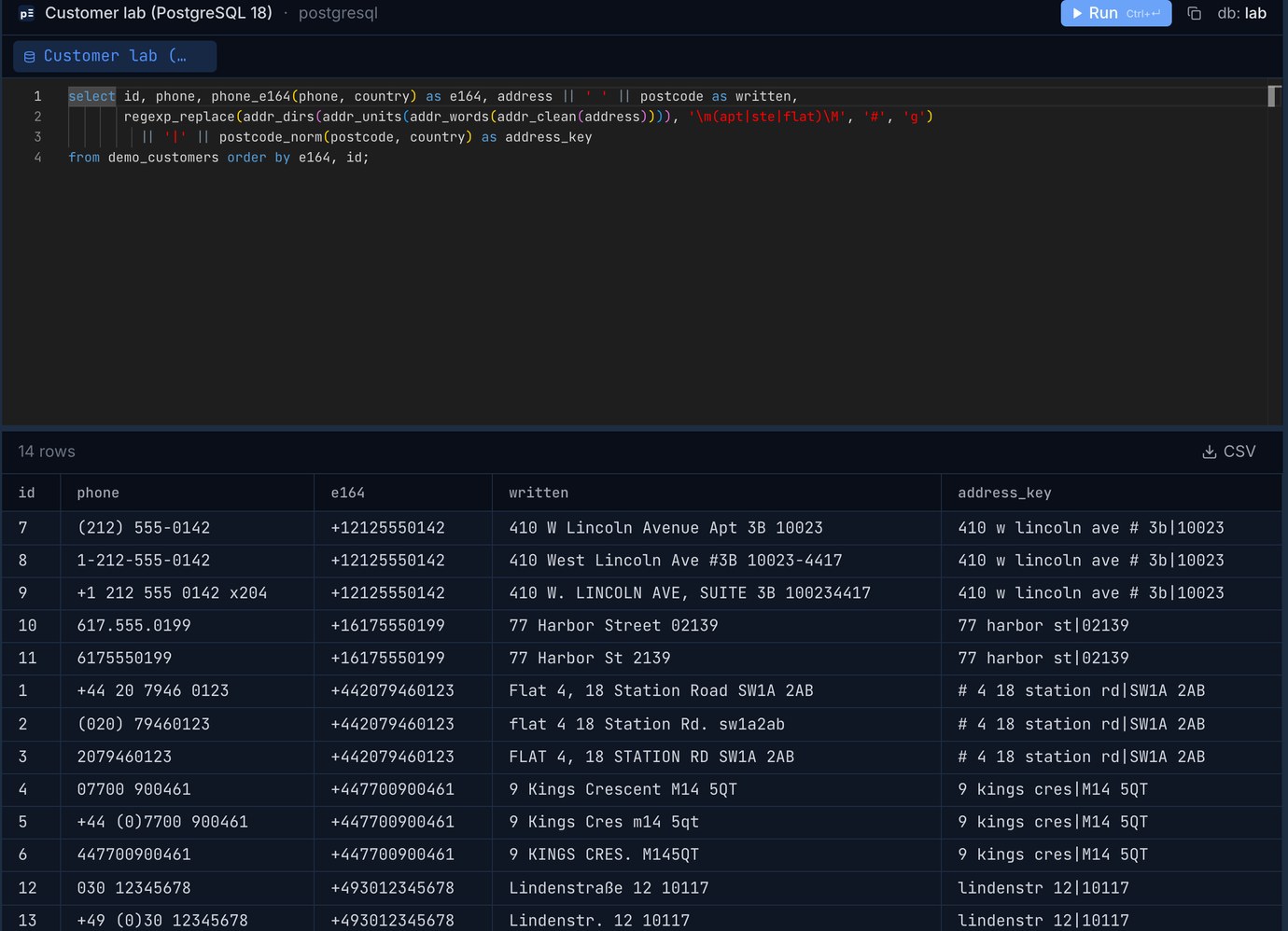Click 'from demo_customers' in editor line 4

pyautogui.click(x=144, y=158)
